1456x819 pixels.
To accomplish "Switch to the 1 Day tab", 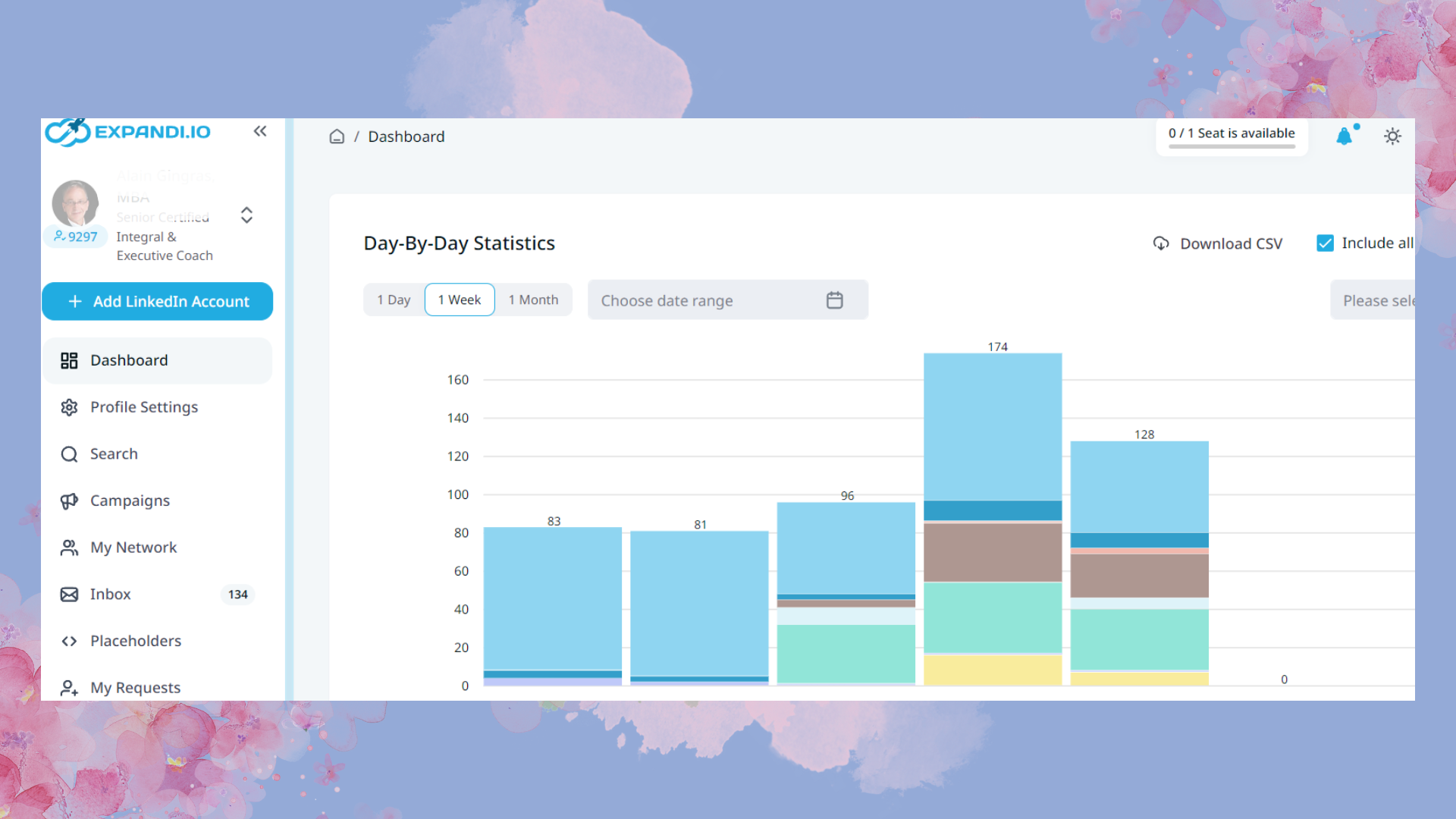I will 394,300.
